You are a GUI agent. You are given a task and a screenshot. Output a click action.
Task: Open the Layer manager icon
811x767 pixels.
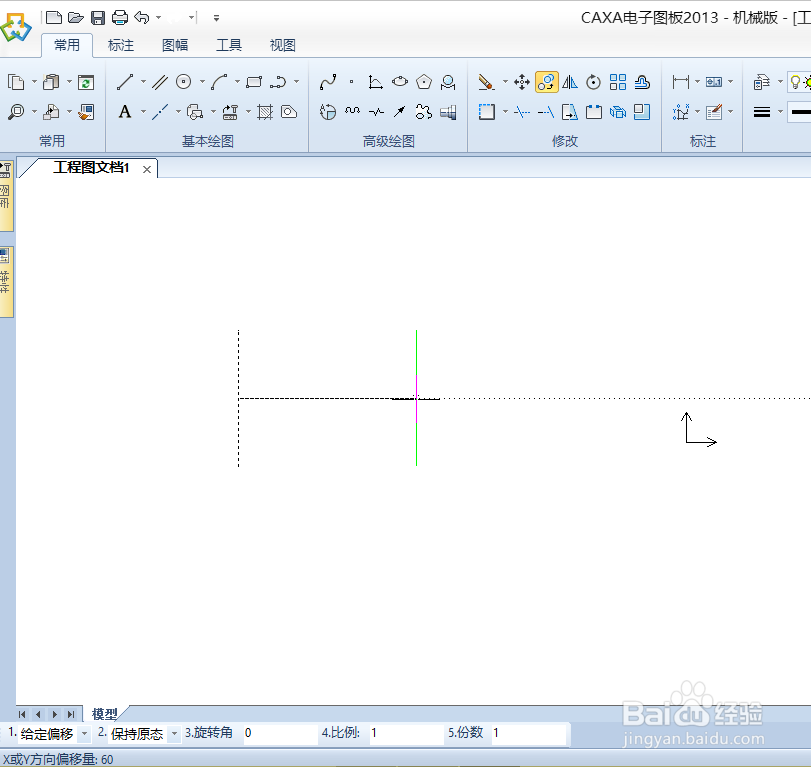[762, 82]
